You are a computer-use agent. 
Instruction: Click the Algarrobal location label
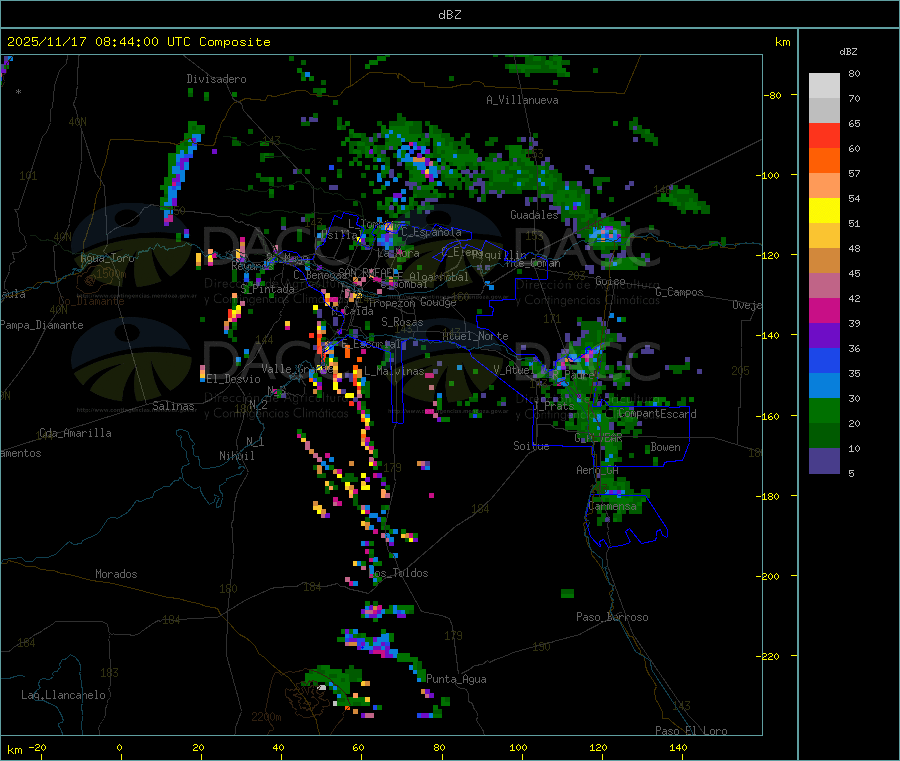(439, 277)
